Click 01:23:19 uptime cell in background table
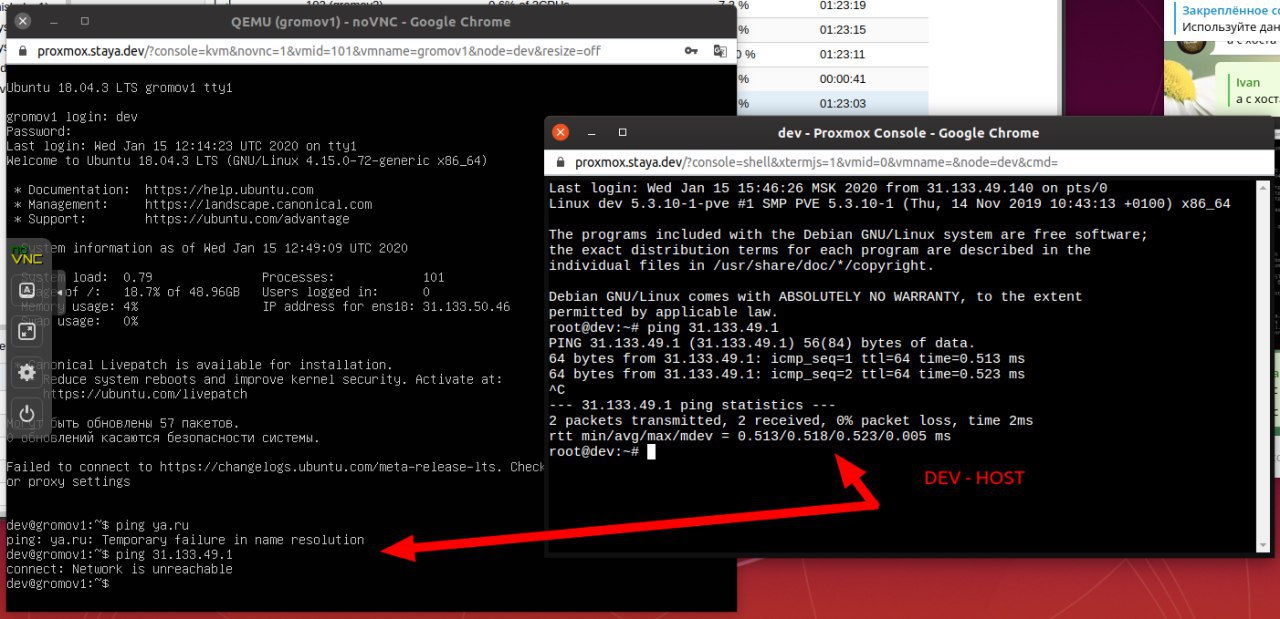The width and height of the screenshot is (1280, 619). coord(842,5)
